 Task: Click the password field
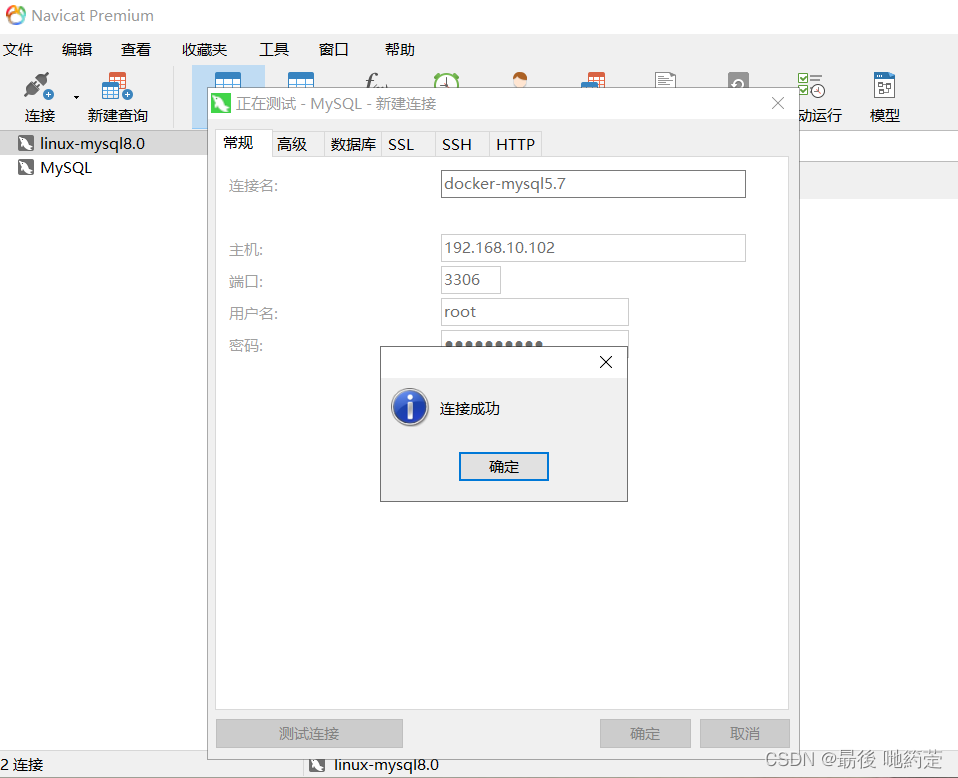(x=535, y=339)
